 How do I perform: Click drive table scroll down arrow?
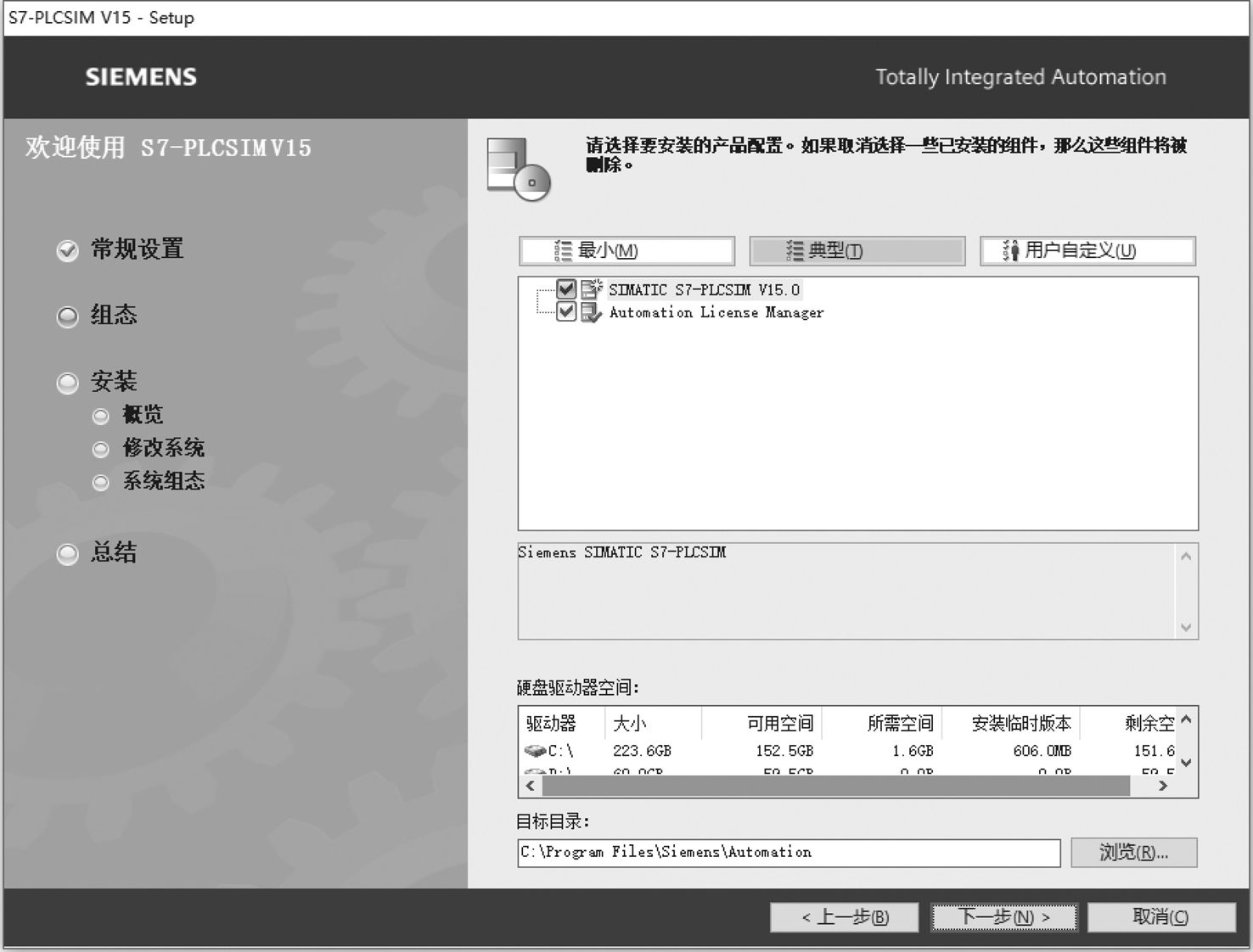pos(1186,763)
